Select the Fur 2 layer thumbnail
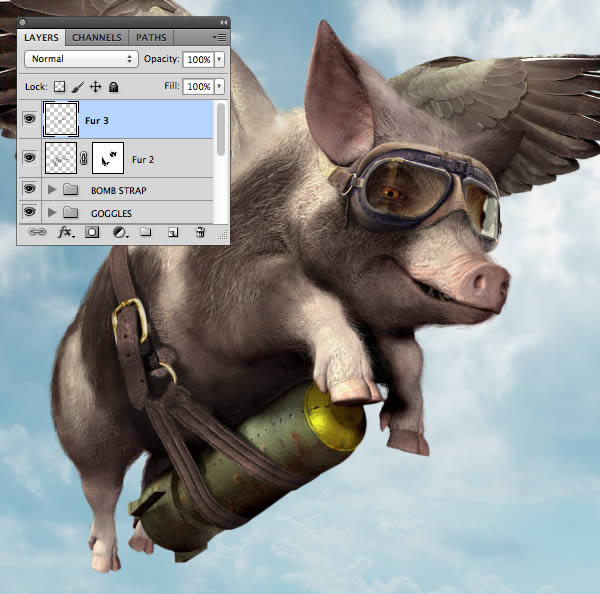The image size is (600, 594). click(61, 158)
